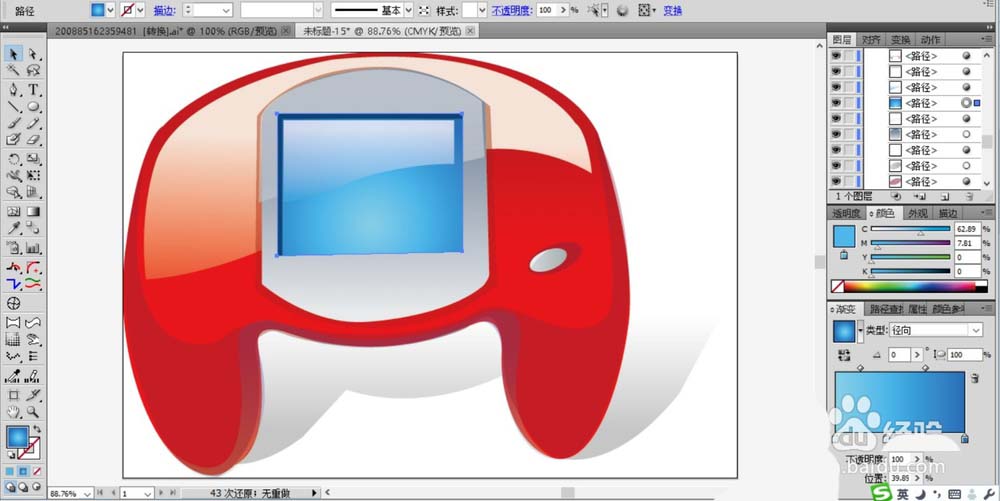Image resolution: width=1000 pixels, height=501 pixels.
Task: Click the swap fill and stroke arrow
Action: pos(37,429)
